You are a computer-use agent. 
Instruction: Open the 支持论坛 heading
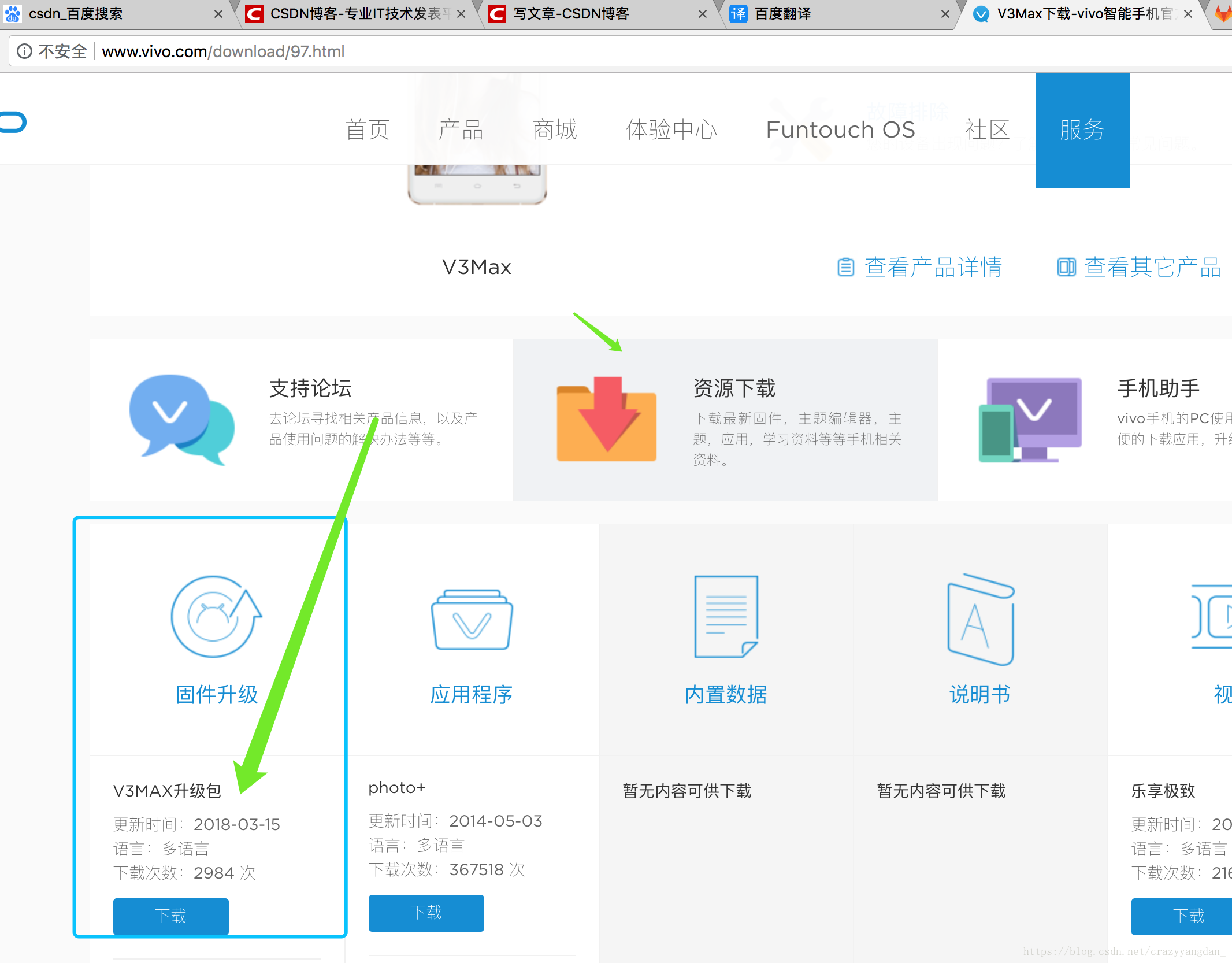click(x=310, y=388)
